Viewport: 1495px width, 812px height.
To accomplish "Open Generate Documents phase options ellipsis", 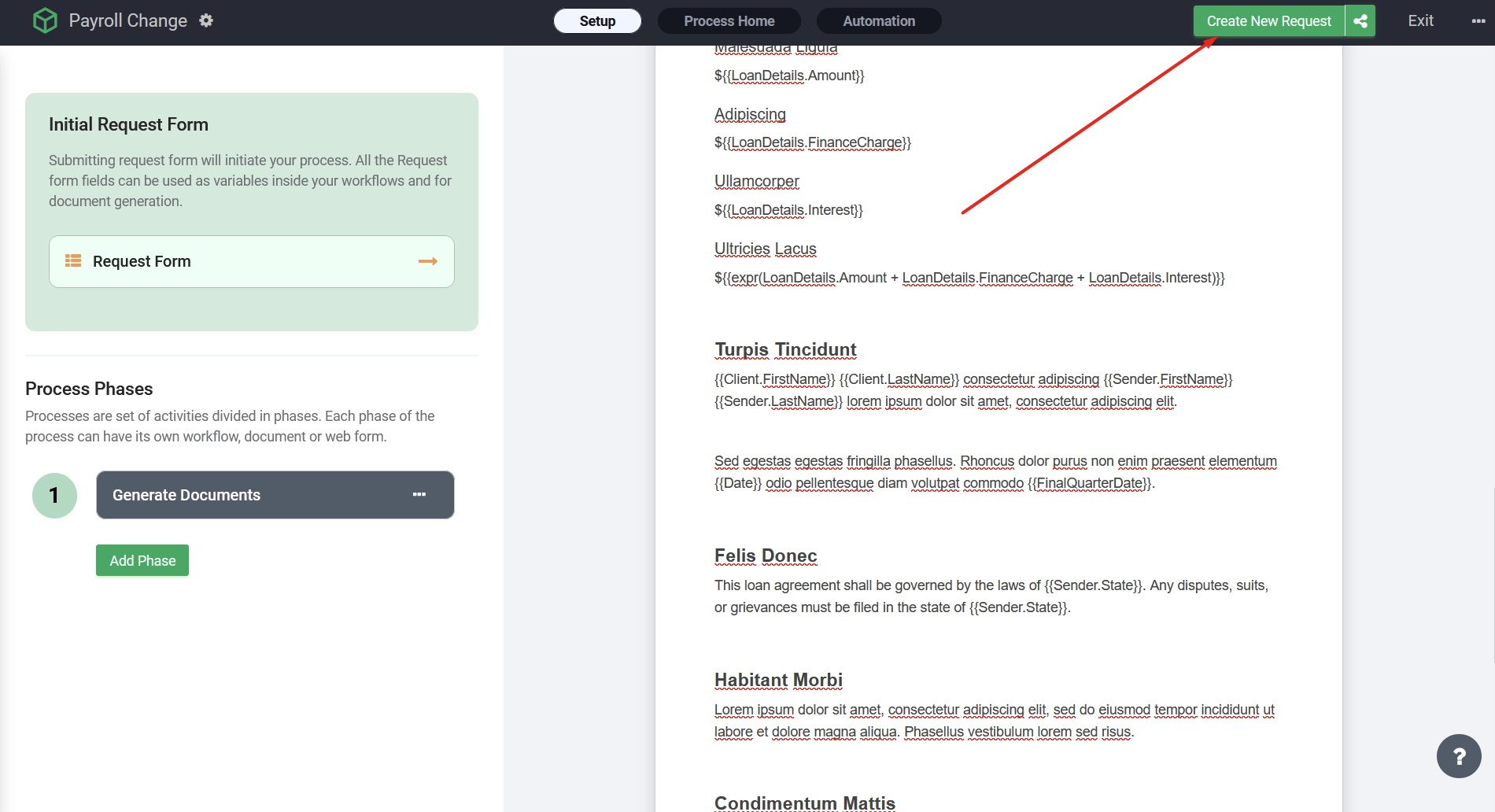I will 419,495.
